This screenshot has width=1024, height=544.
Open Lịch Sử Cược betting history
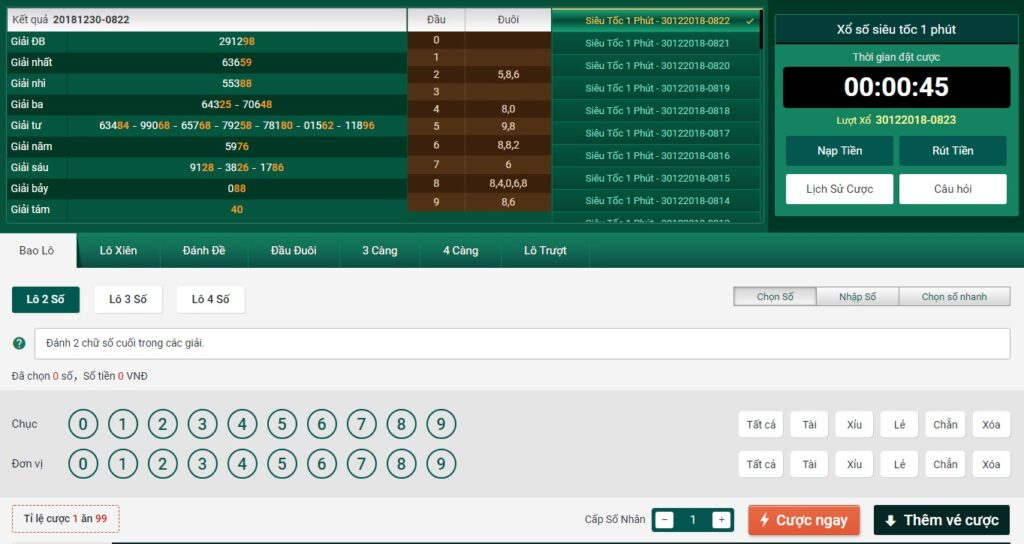pyautogui.click(x=840, y=189)
